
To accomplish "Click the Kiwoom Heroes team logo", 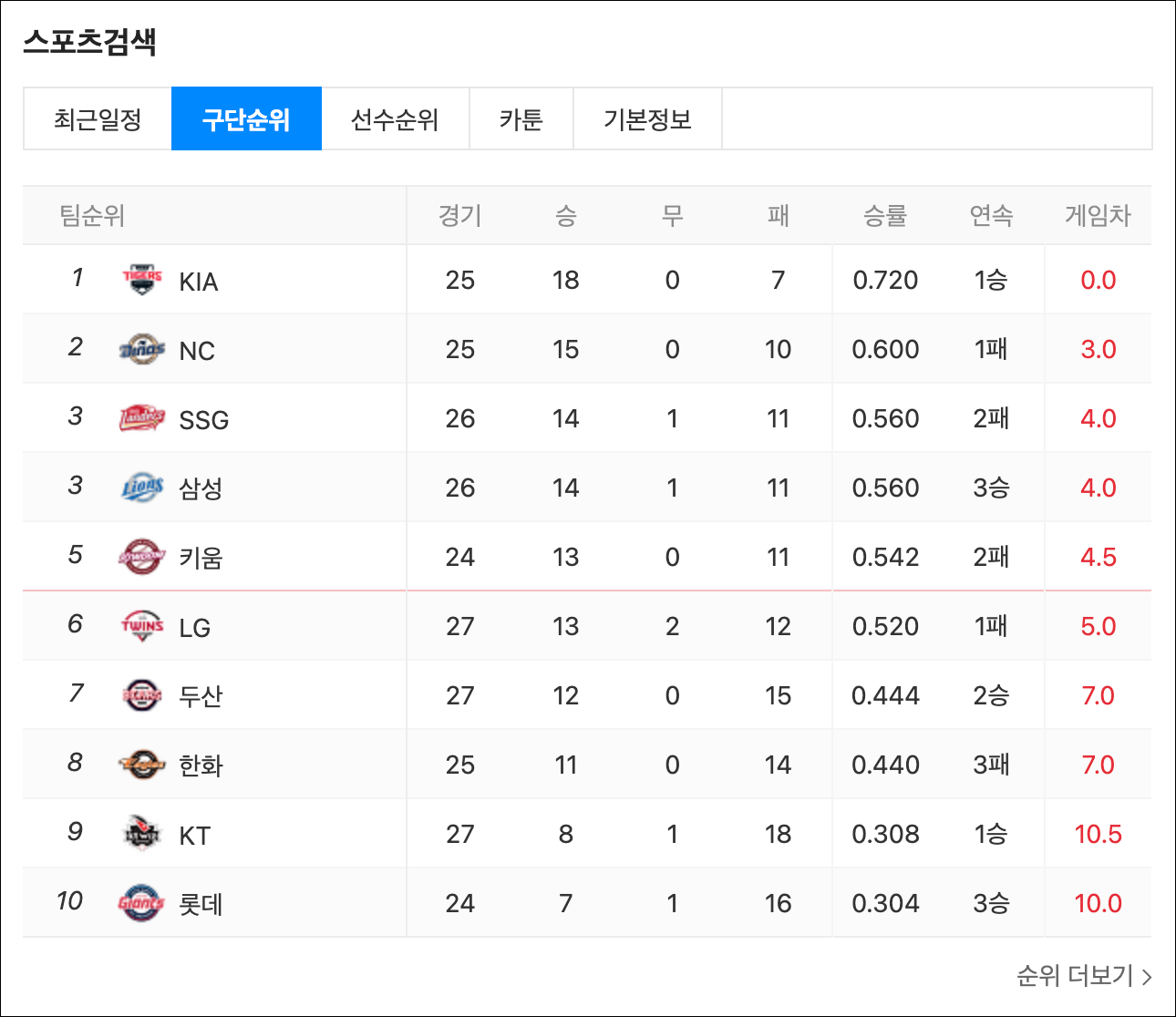I will [x=142, y=557].
